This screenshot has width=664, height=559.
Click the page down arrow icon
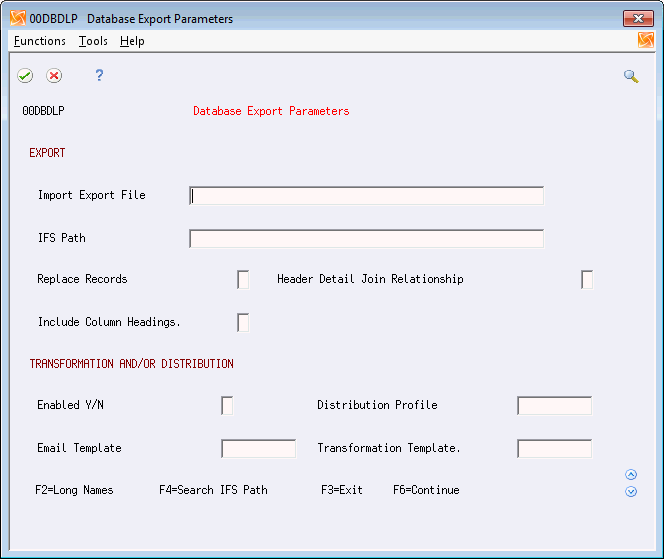click(x=631, y=491)
